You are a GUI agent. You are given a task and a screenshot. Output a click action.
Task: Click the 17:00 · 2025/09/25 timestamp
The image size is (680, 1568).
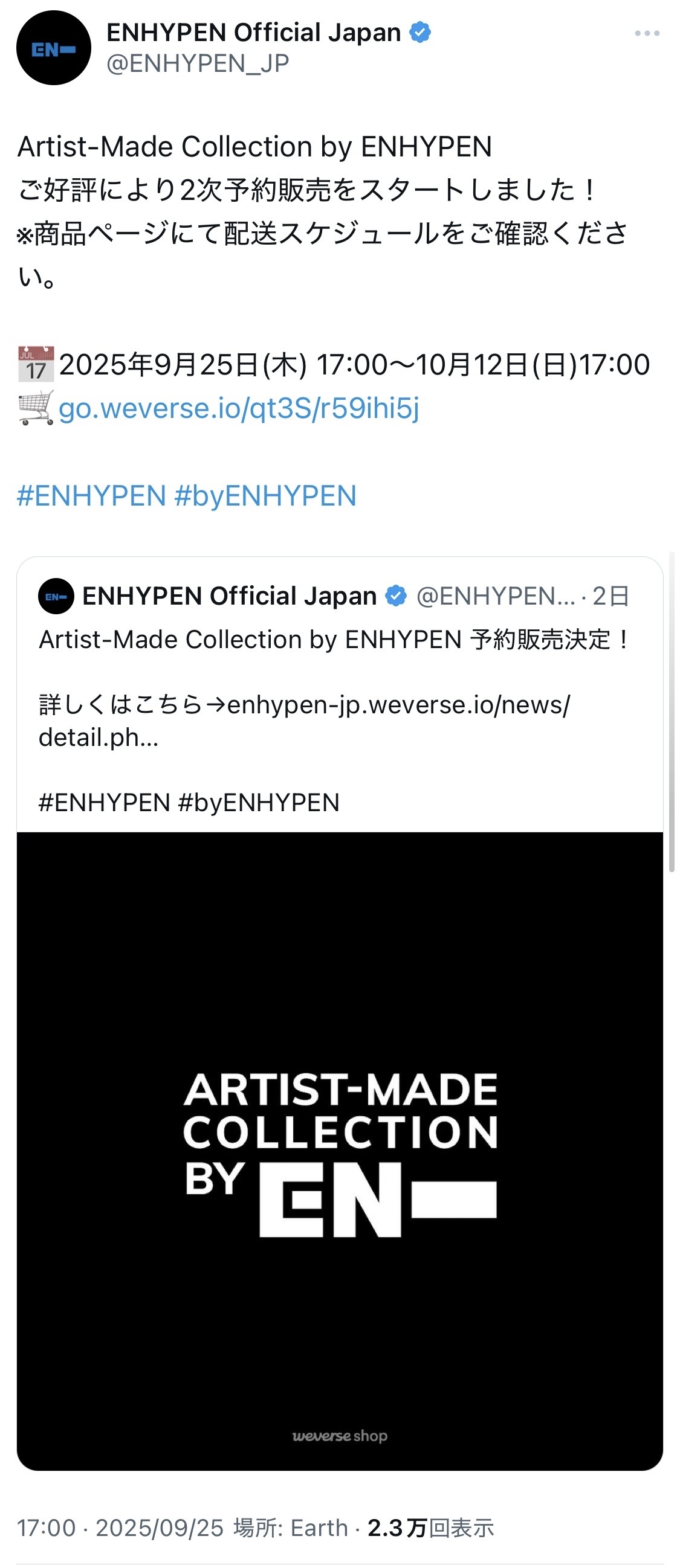[120, 1528]
